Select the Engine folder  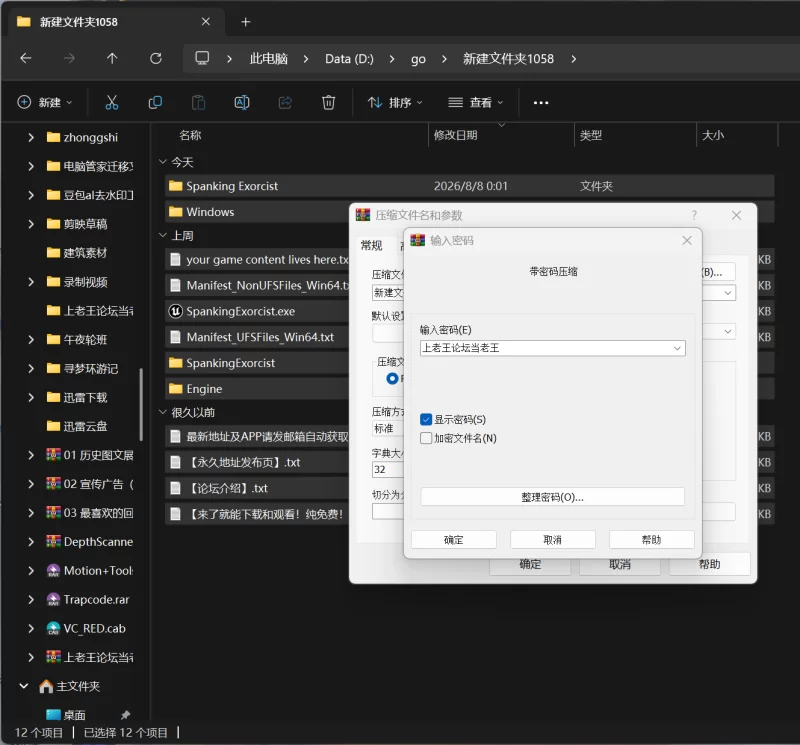(x=204, y=389)
